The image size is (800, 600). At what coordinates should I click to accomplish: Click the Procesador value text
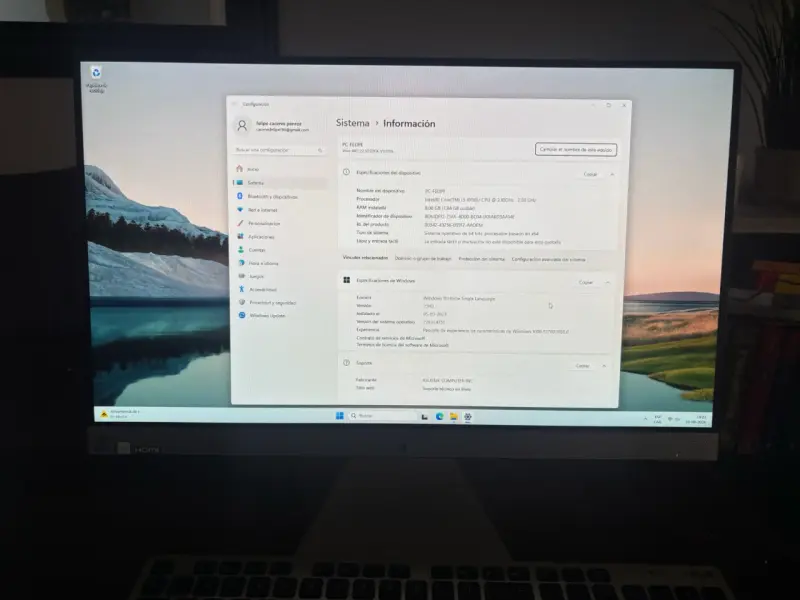(x=480, y=200)
